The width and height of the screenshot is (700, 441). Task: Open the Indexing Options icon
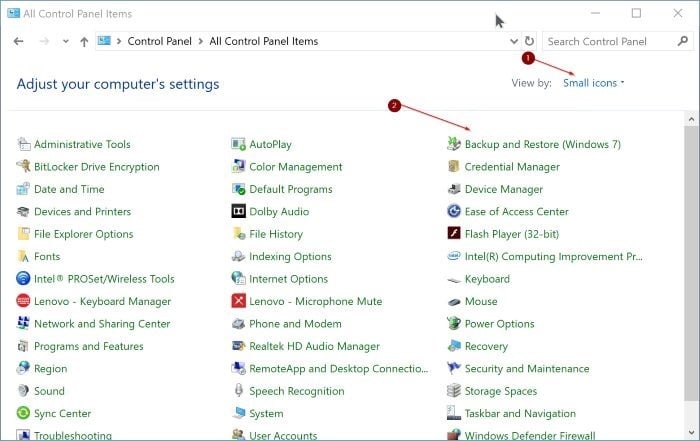click(x=239, y=257)
